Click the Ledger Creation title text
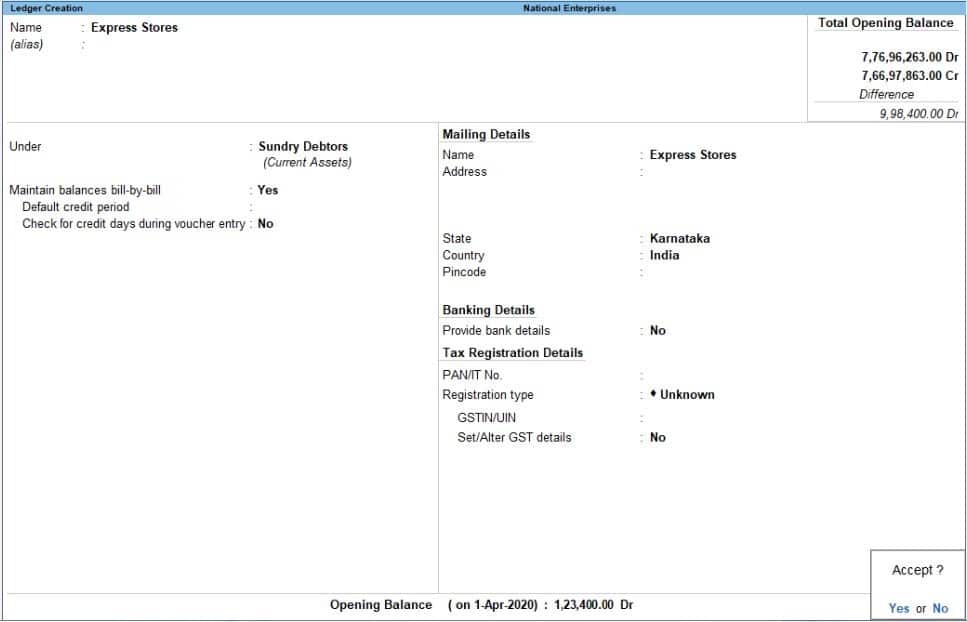 coord(46,8)
